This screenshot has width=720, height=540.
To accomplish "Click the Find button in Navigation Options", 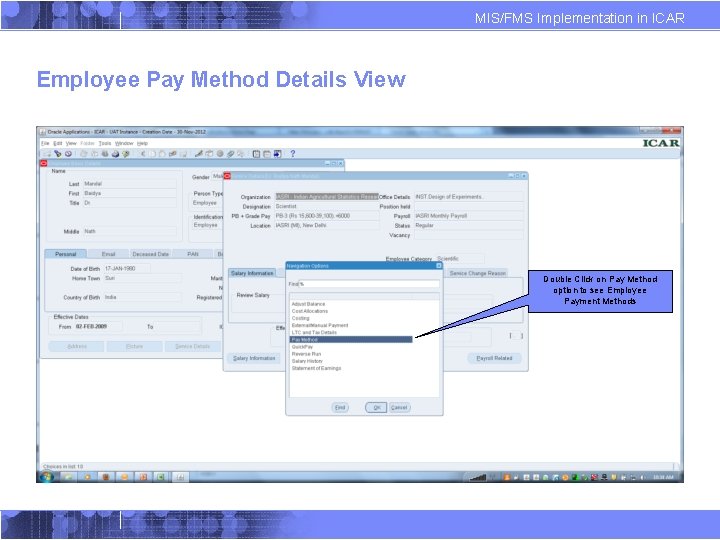I will (x=340, y=407).
